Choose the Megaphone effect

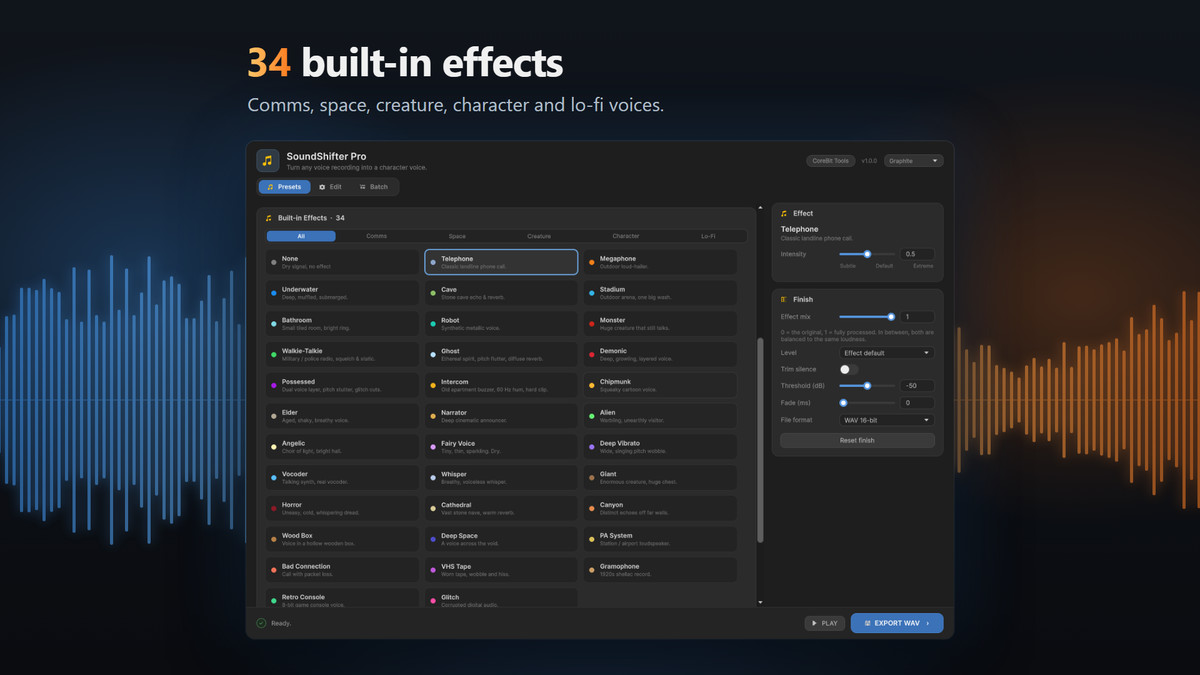coord(660,262)
